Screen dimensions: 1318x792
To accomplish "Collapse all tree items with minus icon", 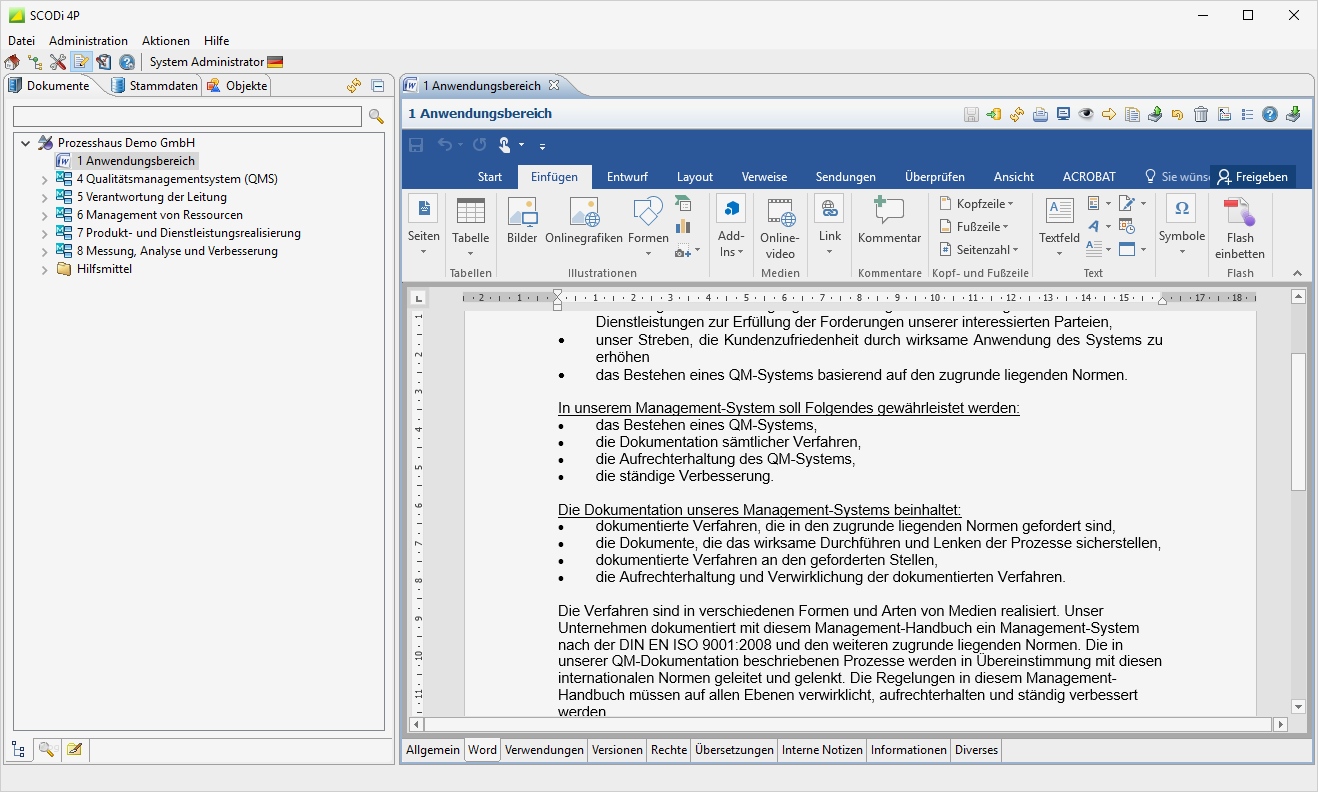I will click(377, 86).
